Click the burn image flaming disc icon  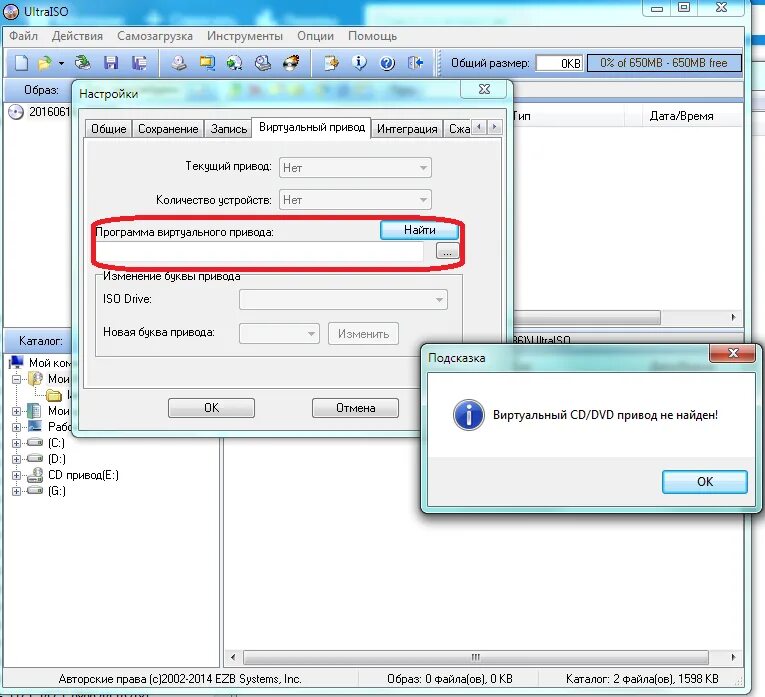[x=291, y=63]
